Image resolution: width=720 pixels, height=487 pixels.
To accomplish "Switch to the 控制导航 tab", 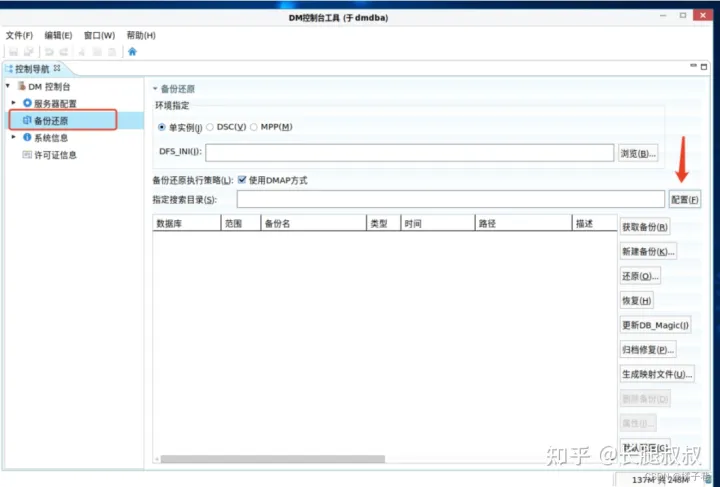I will 32,69.
